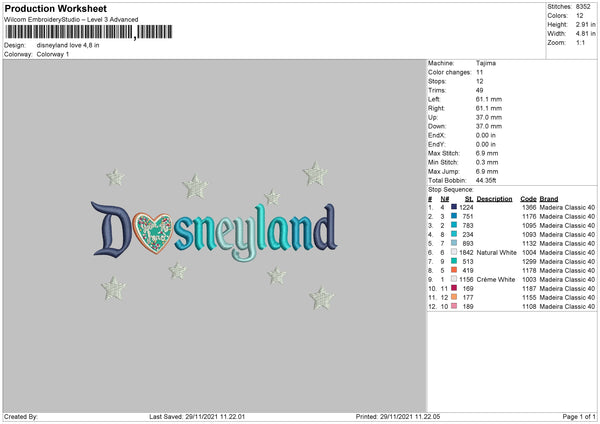Click the barcode under the worksheet title
The image size is (600, 424).
(88, 32)
